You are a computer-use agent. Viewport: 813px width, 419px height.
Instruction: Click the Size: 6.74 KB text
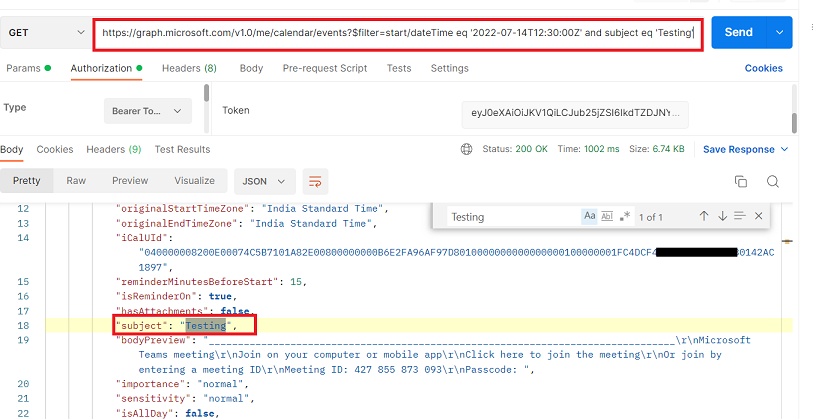(656, 149)
